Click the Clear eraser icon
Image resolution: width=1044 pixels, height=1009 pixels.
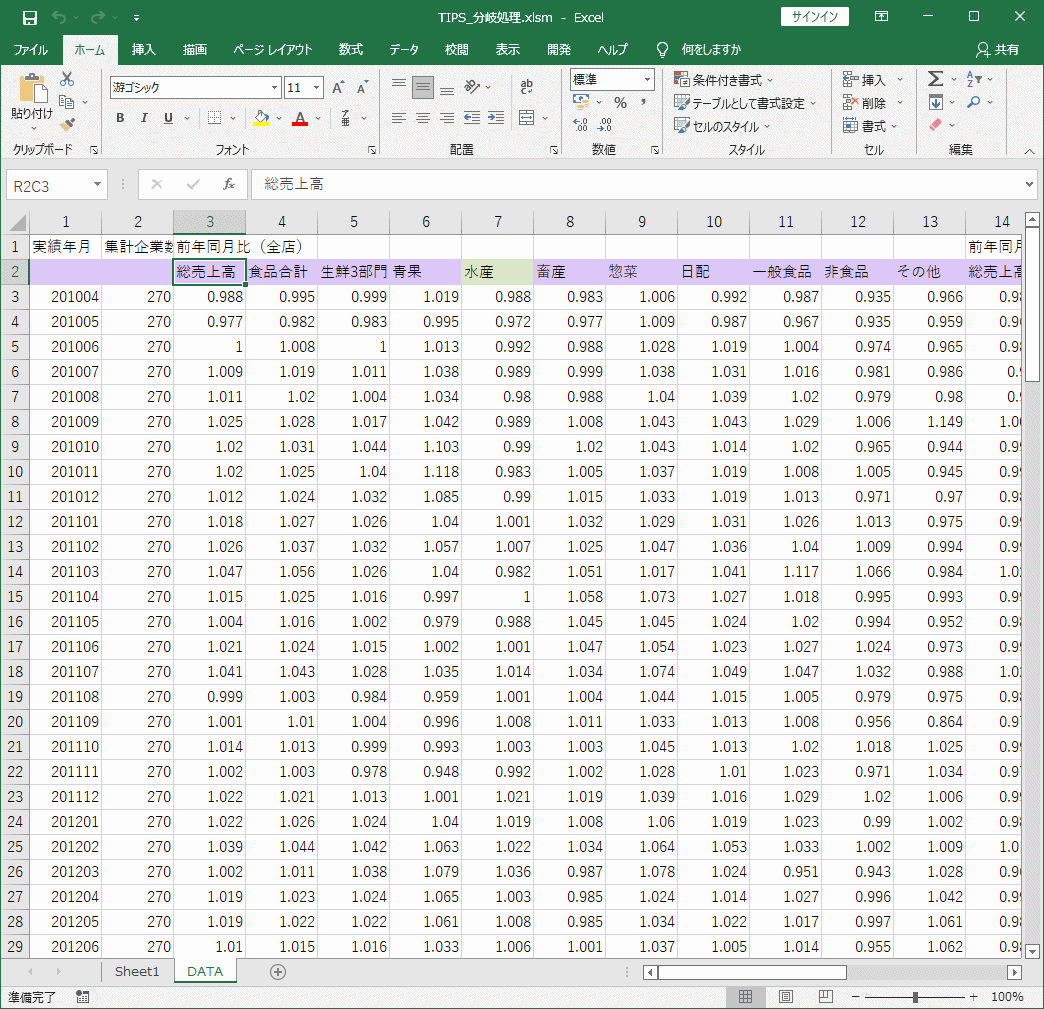pos(935,125)
